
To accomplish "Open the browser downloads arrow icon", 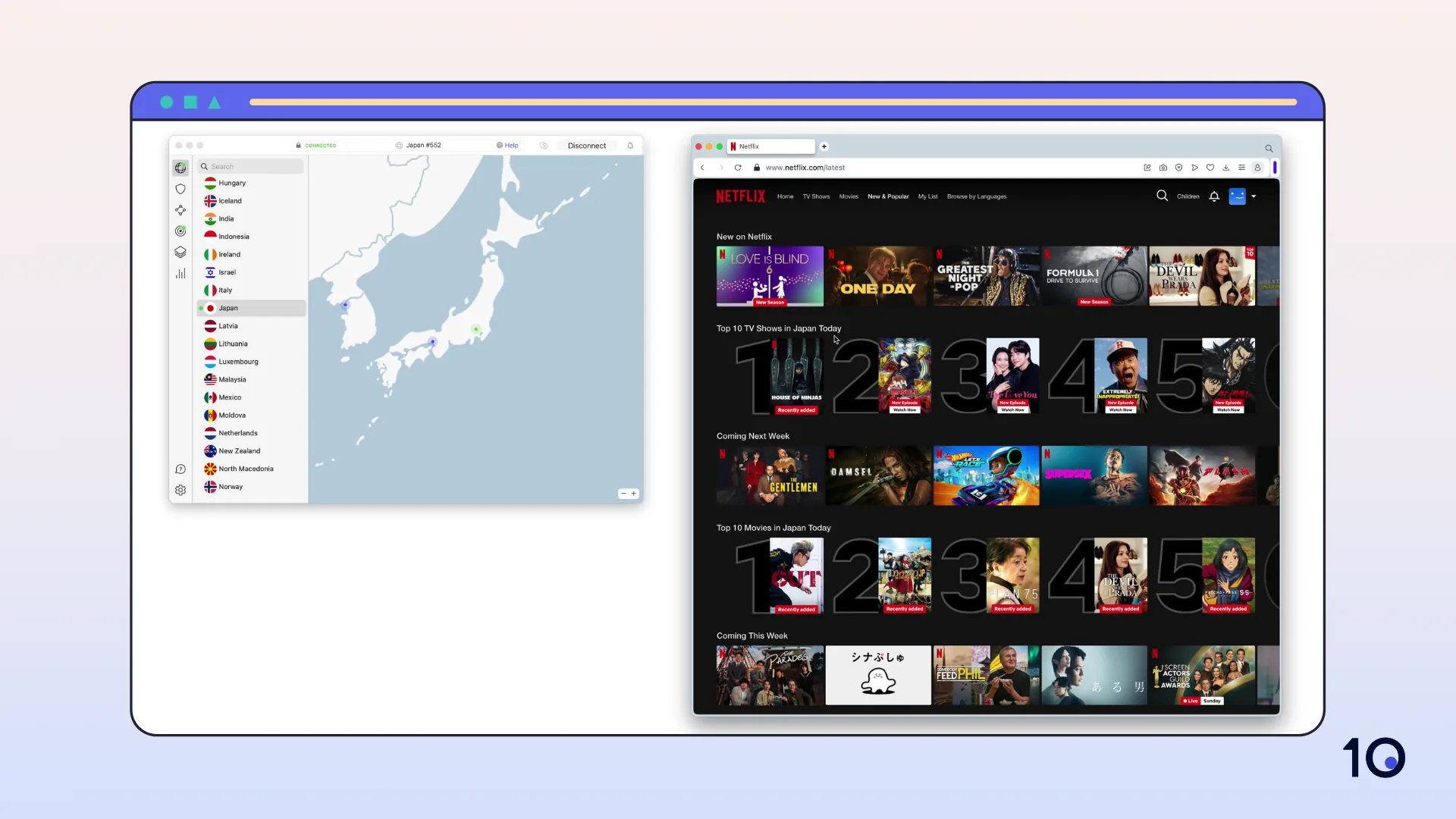I will pos(1226,168).
